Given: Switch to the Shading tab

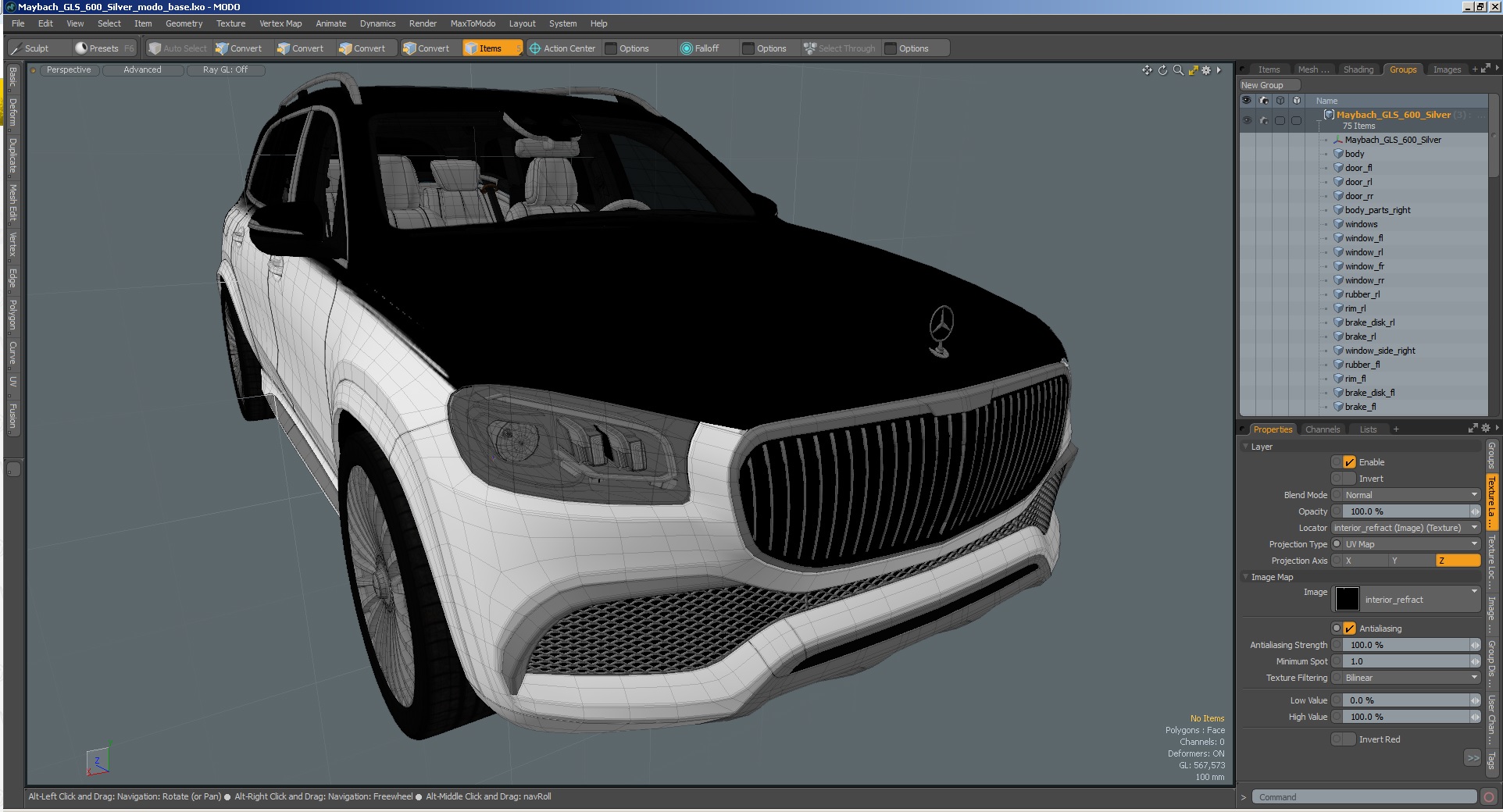Looking at the screenshot, I should 1358,69.
